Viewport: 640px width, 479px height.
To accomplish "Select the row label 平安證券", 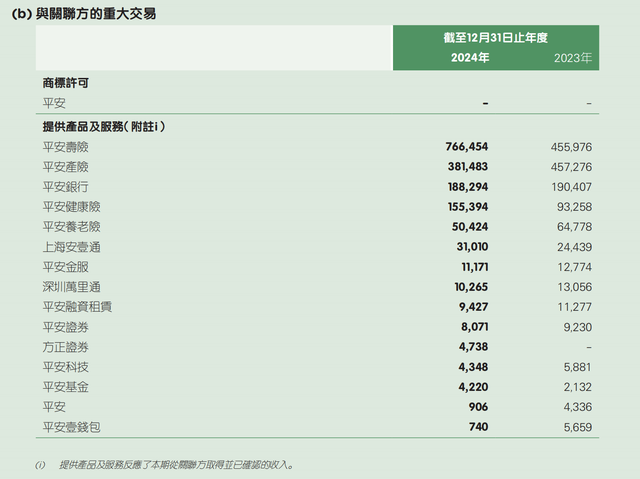I will coord(66,327).
